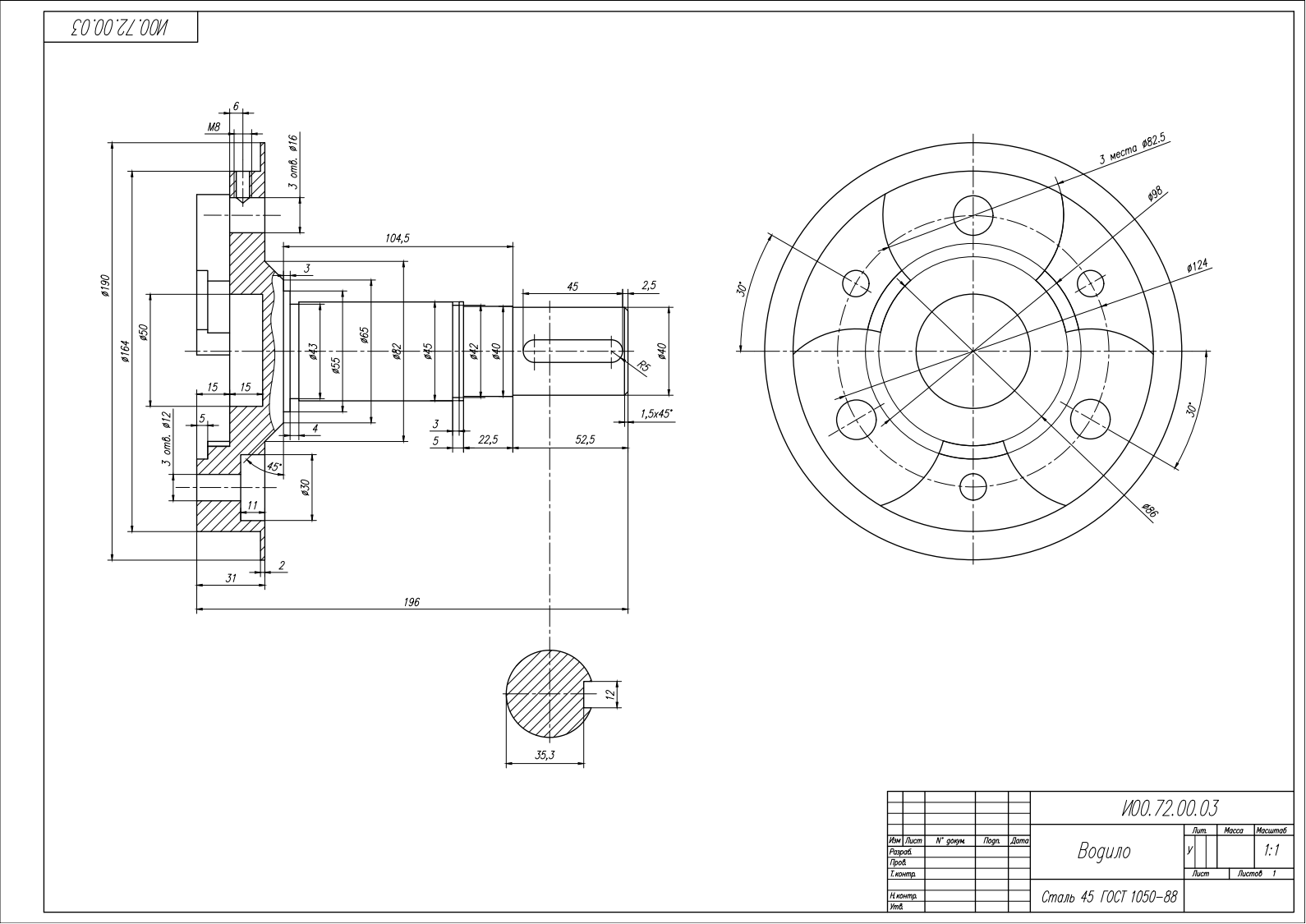Select the ø164 diameter dimension label

tap(125, 351)
